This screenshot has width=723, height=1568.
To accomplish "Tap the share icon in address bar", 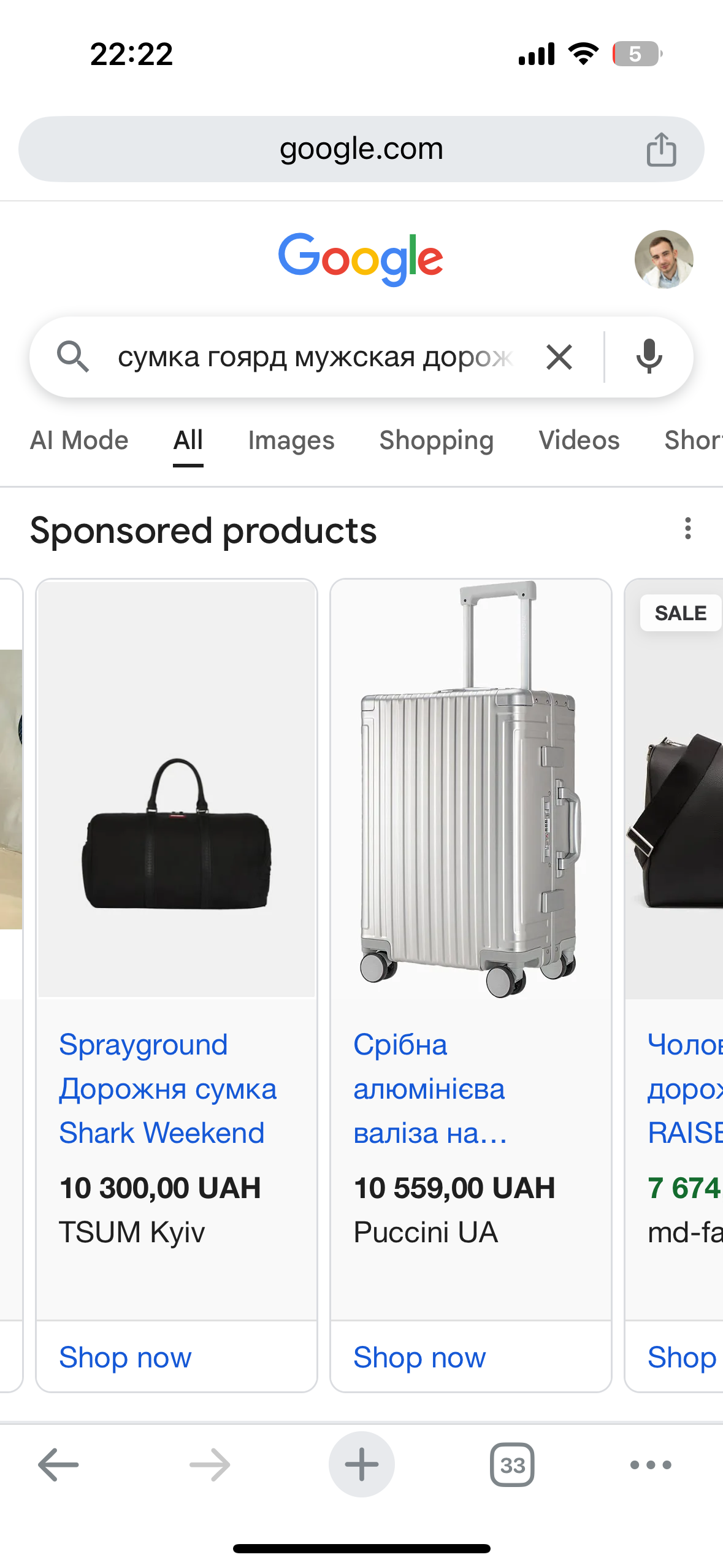I will [661, 149].
